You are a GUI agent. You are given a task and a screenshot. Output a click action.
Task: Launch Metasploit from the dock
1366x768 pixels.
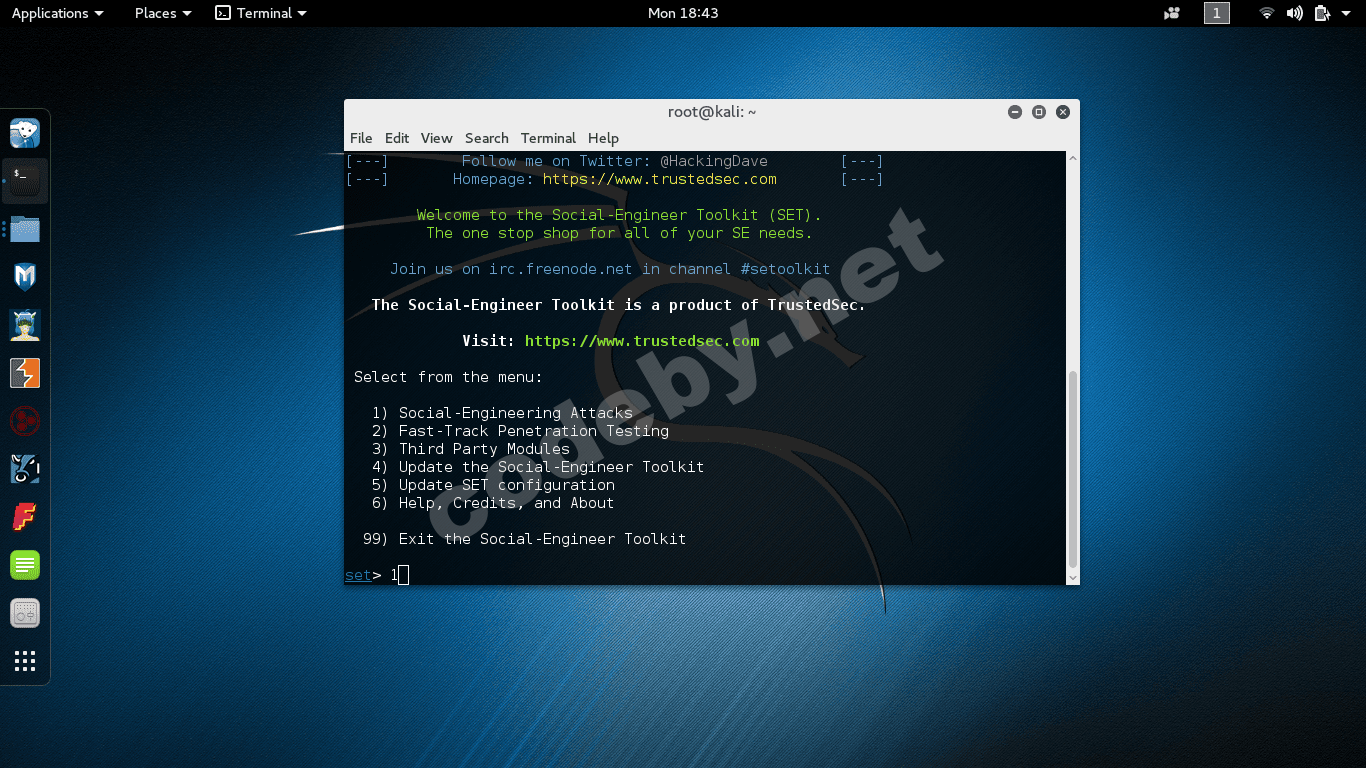(25, 277)
